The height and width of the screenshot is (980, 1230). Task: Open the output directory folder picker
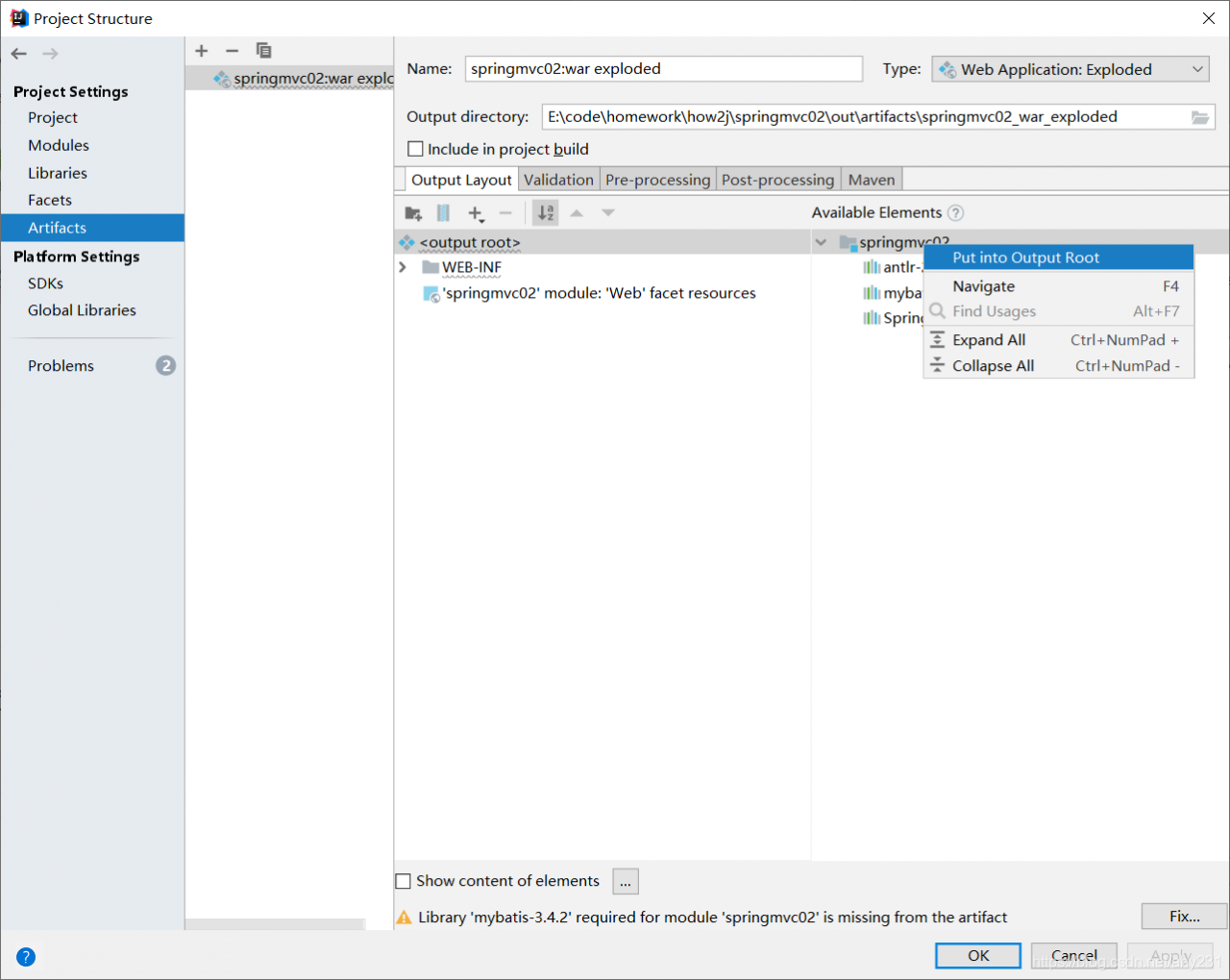tap(1200, 116)
